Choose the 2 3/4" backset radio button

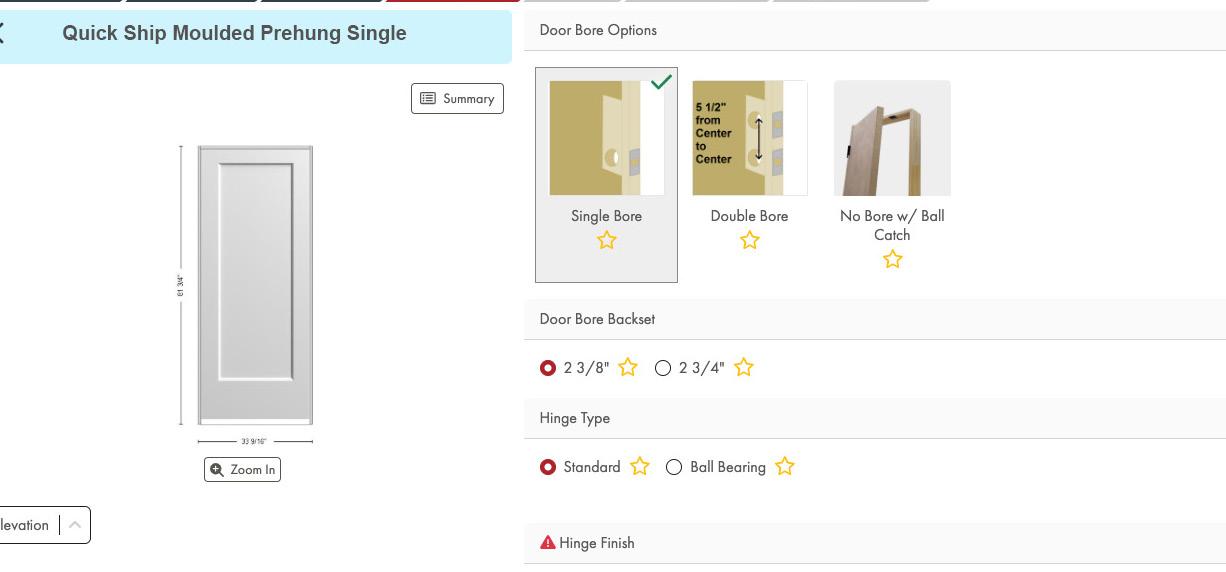663,368
